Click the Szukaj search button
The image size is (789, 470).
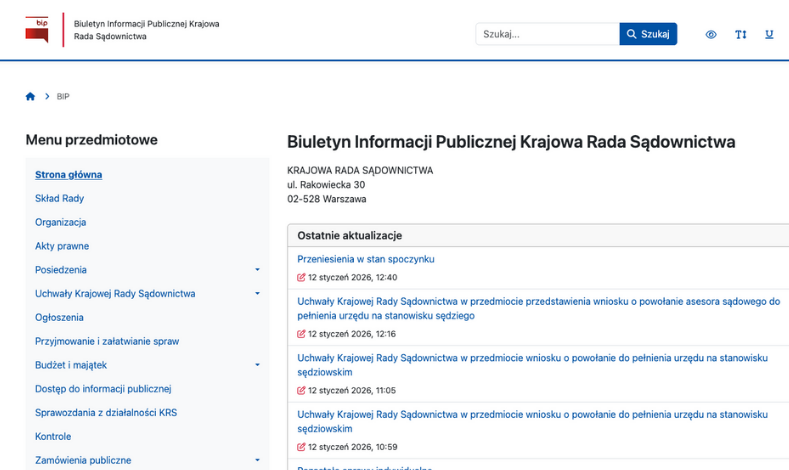[648, 34]
